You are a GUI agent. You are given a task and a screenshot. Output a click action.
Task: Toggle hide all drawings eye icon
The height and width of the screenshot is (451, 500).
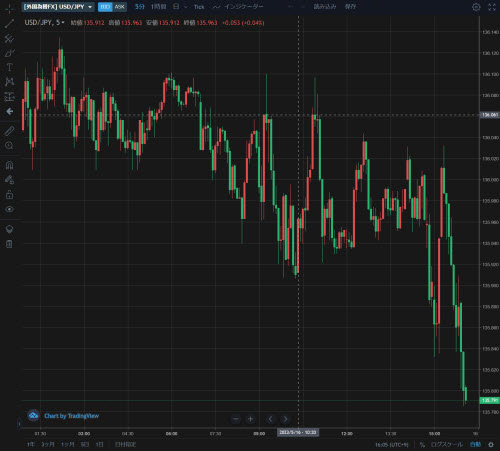pyautogui.click(x=9, y=209)
